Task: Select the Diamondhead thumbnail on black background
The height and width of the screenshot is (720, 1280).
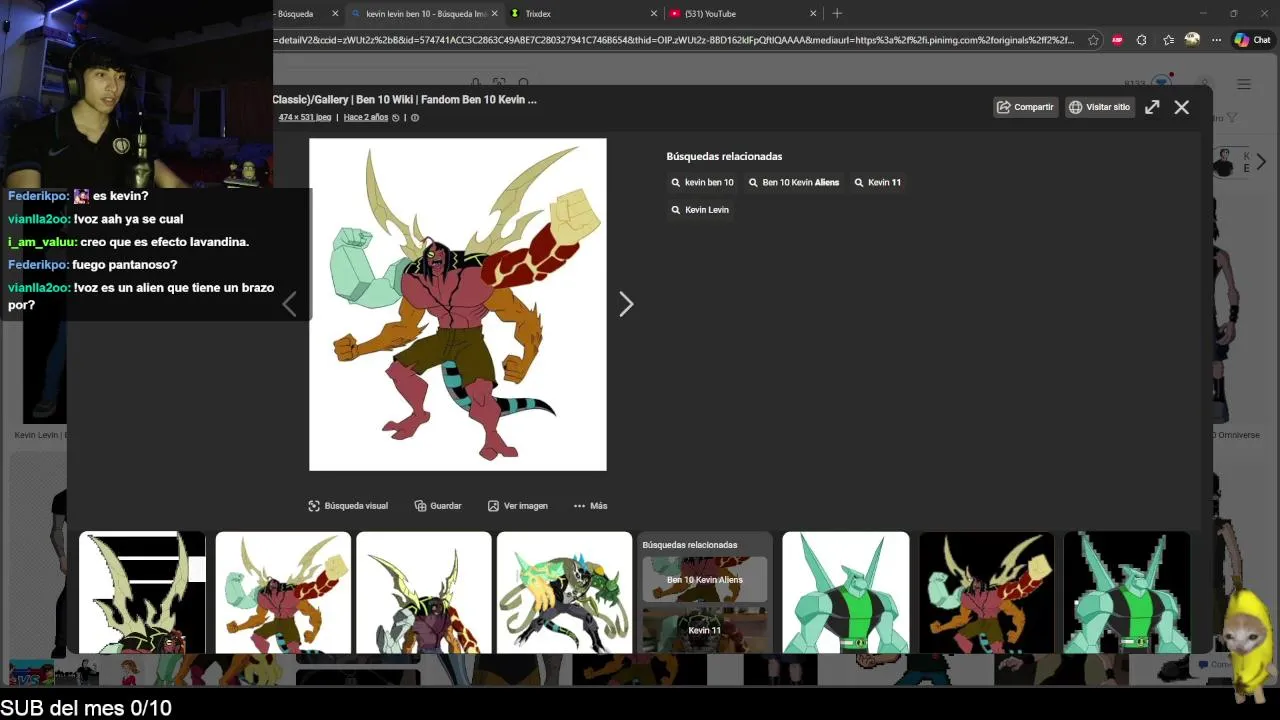Action: pyautogui.click(x=1127, y=592)
